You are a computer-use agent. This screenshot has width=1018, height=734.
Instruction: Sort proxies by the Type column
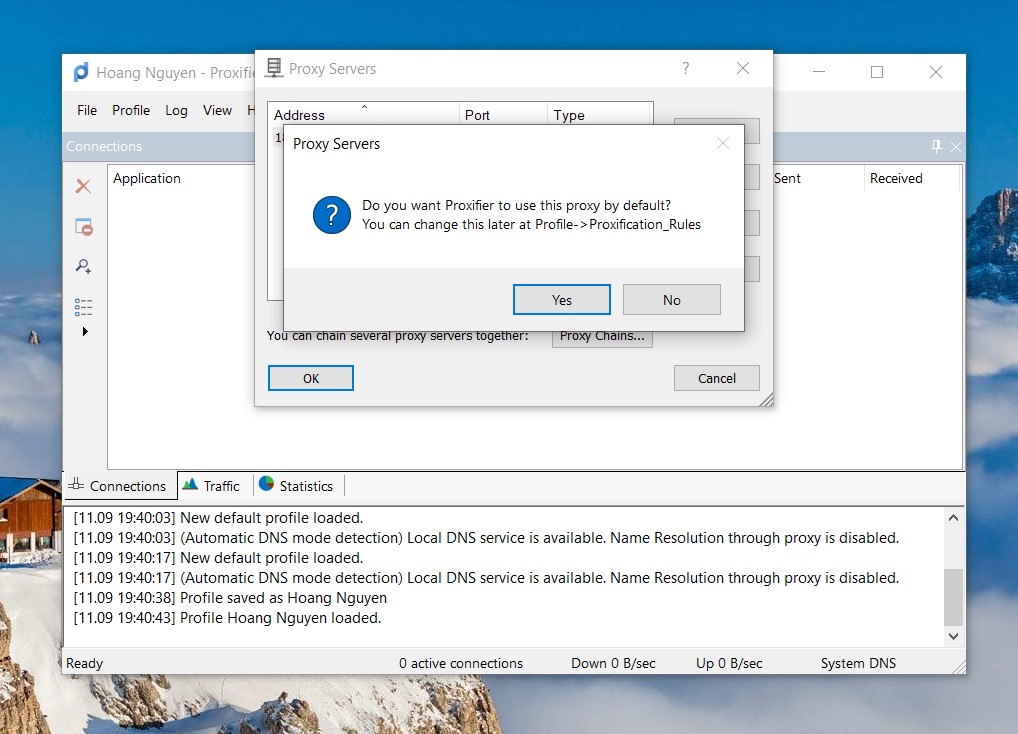[x=599, y=115]
